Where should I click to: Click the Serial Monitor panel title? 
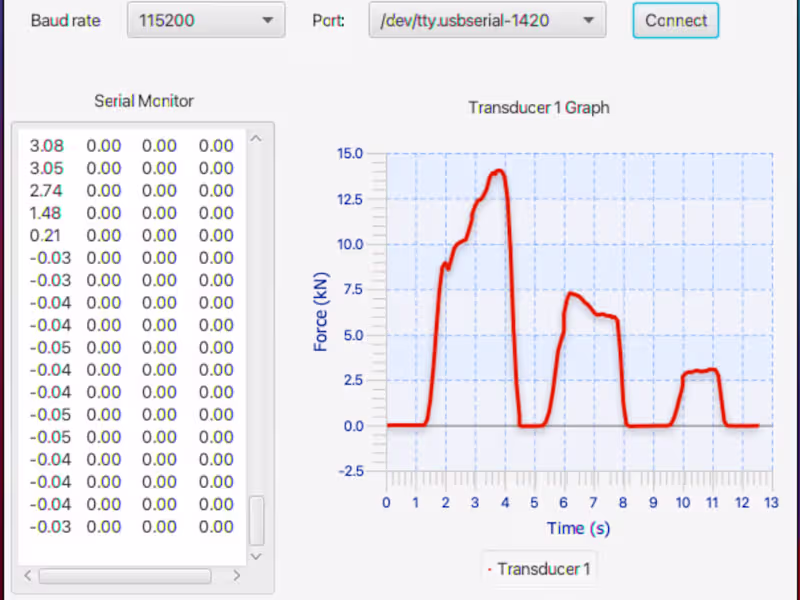coord(144,101)
